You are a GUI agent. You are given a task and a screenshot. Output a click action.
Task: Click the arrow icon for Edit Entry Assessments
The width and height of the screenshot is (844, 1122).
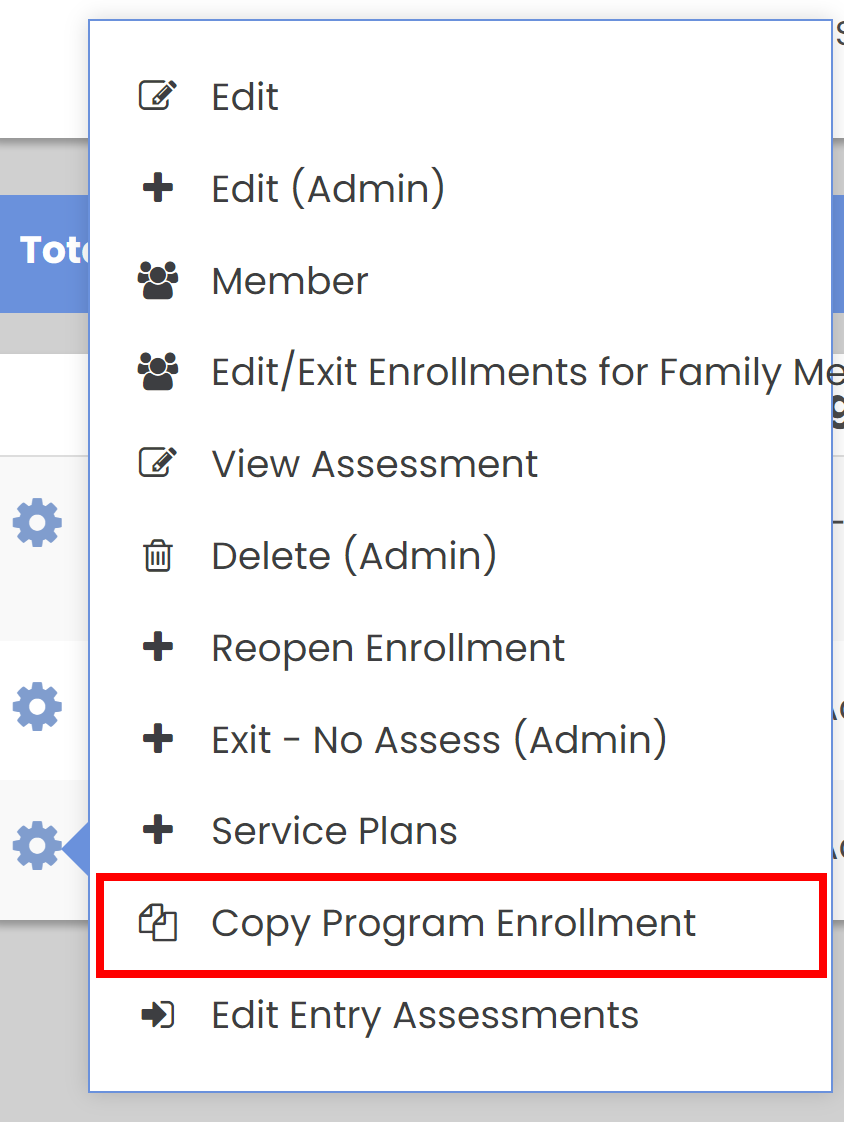158,1015
